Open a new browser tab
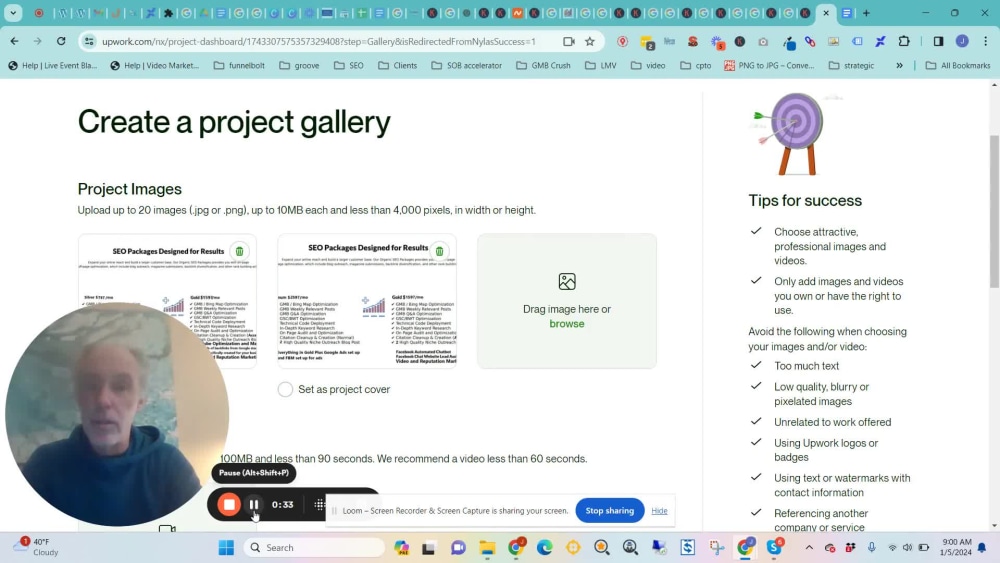This screenshot has height=563, width=1000. (866, 13)
